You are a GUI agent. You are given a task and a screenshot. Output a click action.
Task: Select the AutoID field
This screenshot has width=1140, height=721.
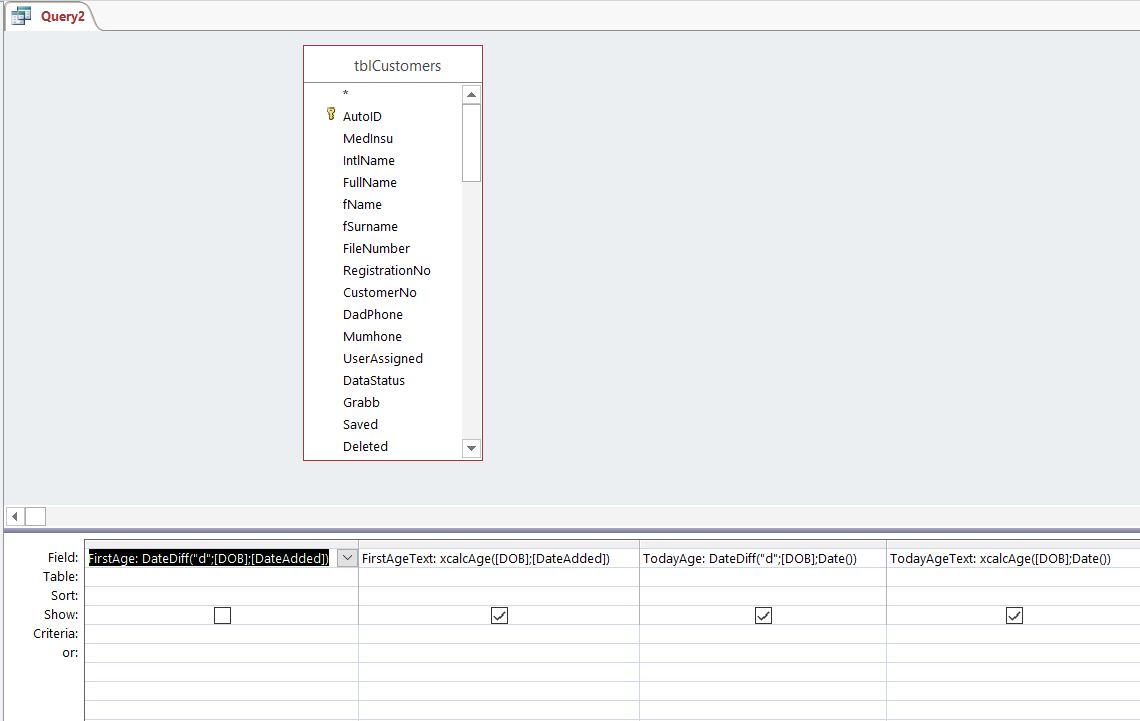coord(362,116)
